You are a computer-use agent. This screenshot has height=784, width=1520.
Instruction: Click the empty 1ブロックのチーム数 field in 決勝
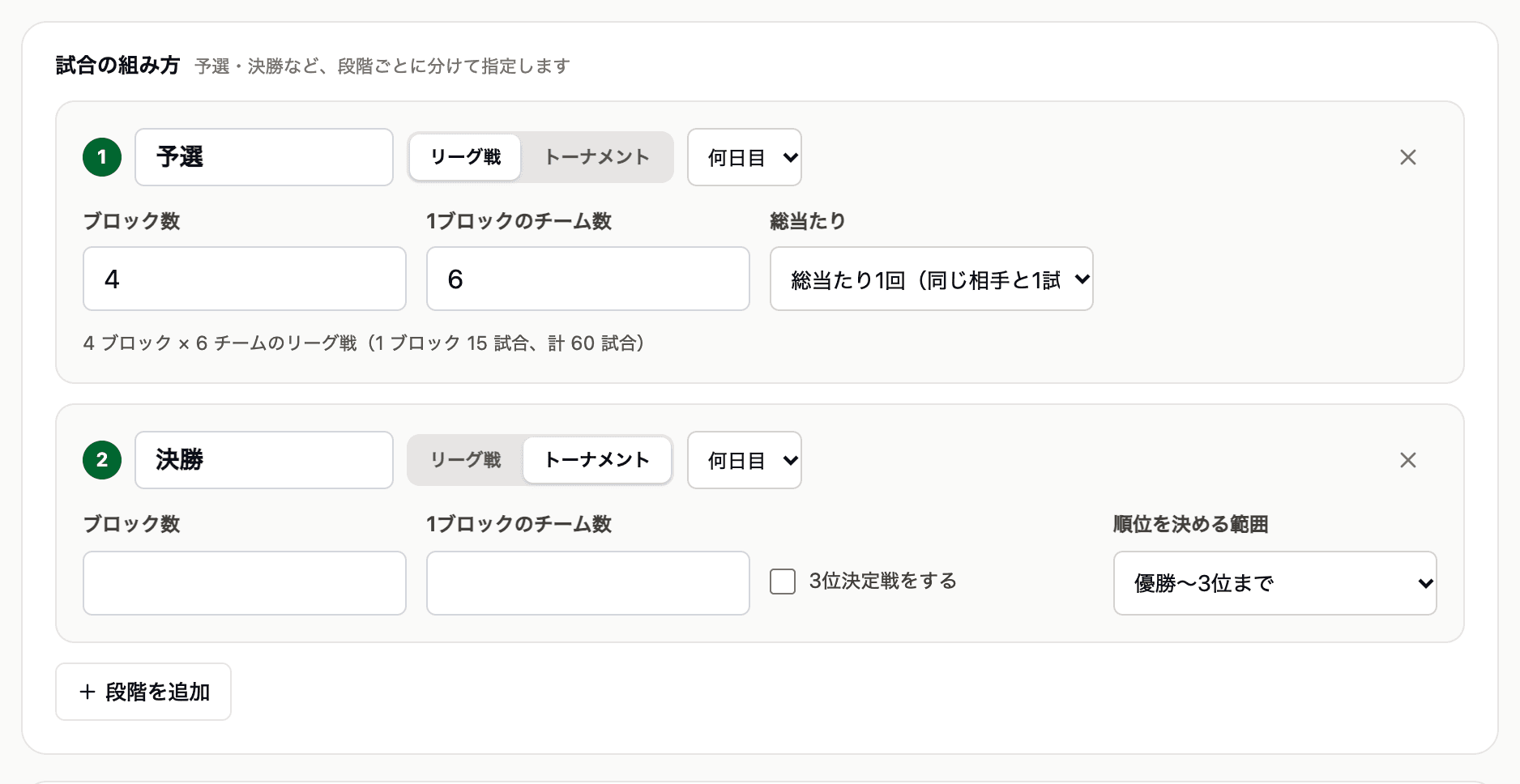click(x=588, y=583)
